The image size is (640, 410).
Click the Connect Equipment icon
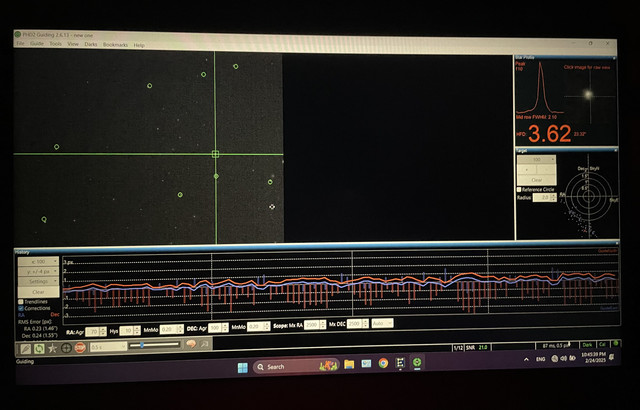tap(26, 349)
